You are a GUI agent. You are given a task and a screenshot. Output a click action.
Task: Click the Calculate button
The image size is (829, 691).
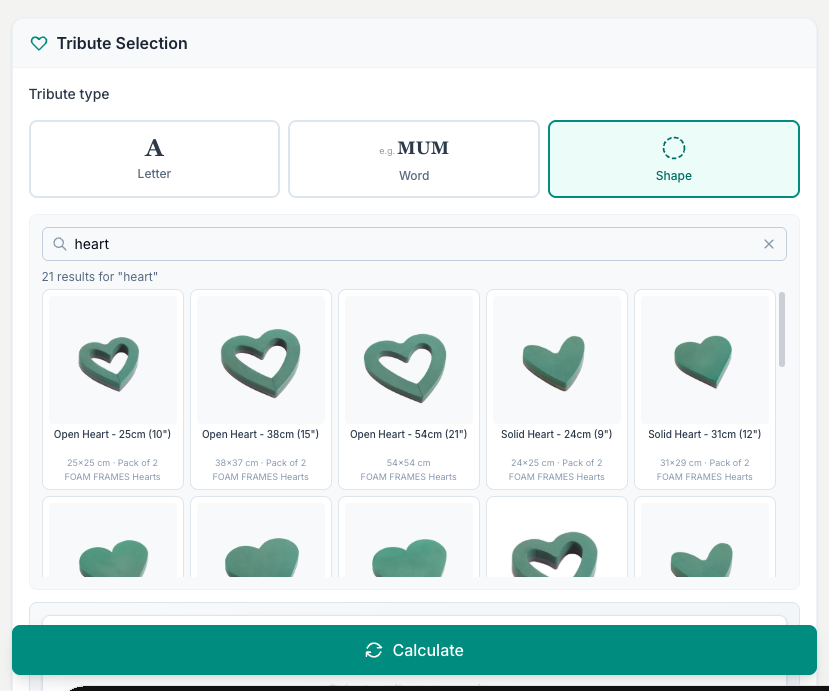tap(414, 650)
